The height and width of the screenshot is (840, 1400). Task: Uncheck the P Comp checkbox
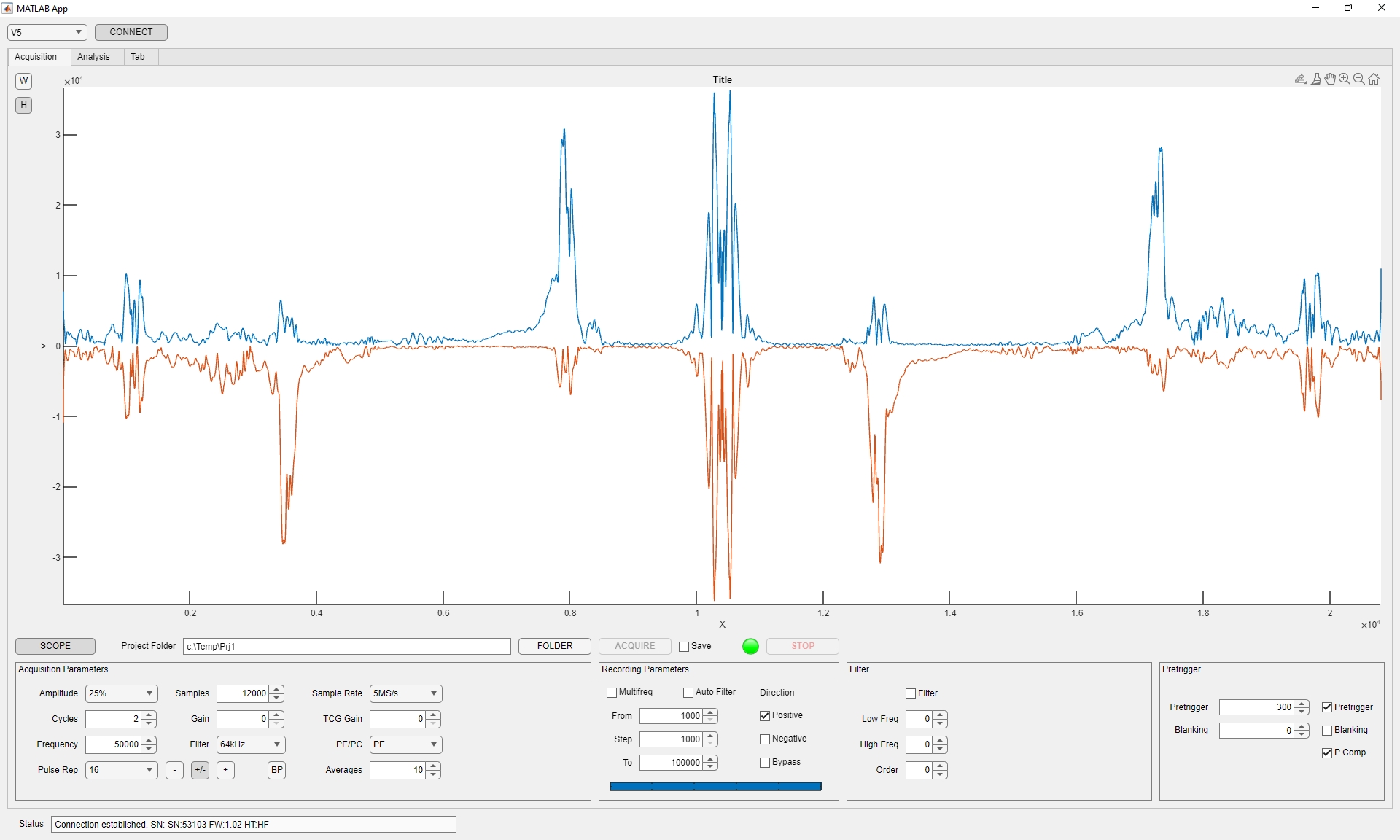1327,753
